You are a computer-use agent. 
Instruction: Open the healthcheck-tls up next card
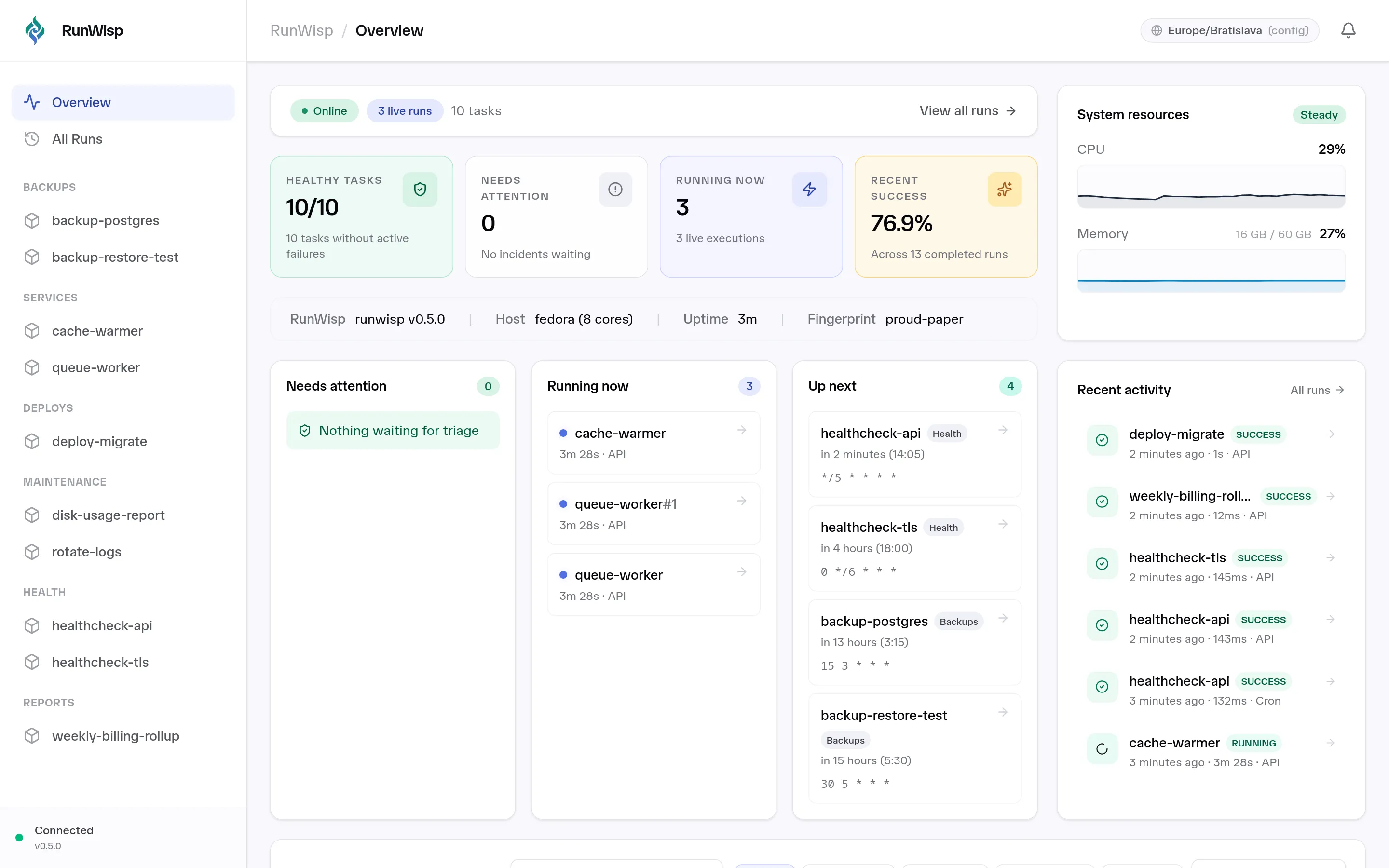coord(915,548)
